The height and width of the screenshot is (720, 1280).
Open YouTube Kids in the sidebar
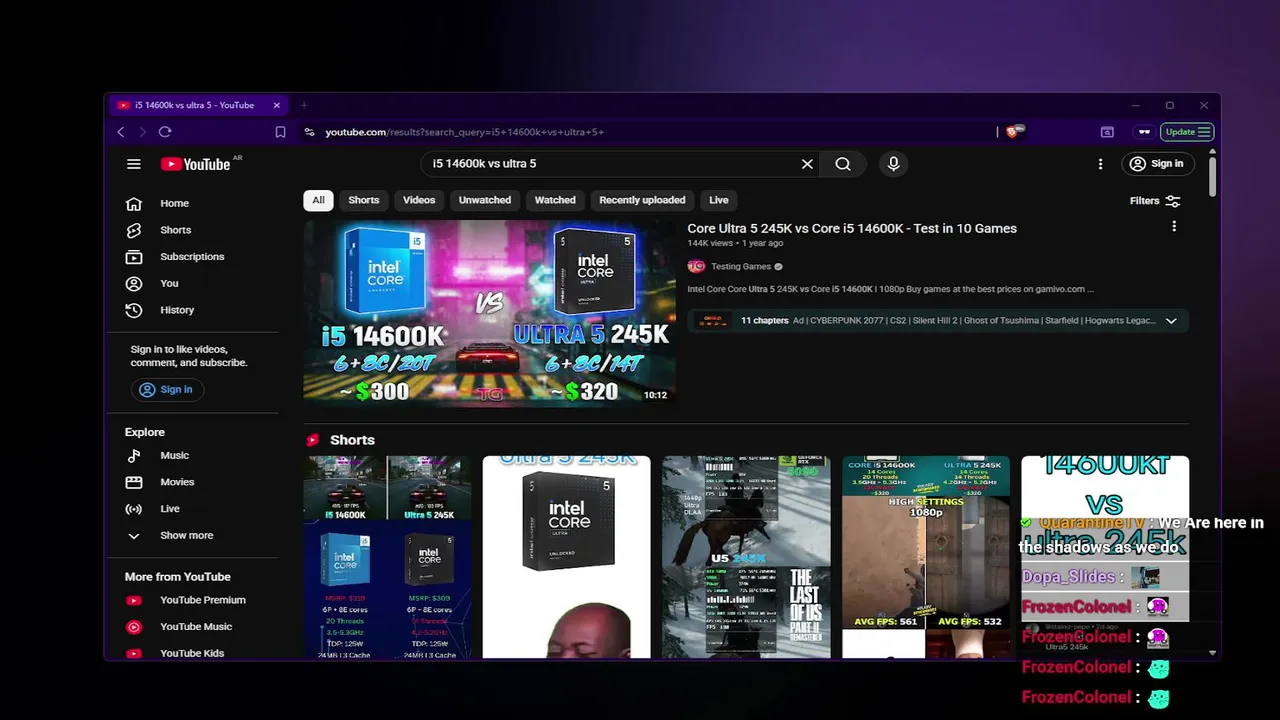point(191,653)
